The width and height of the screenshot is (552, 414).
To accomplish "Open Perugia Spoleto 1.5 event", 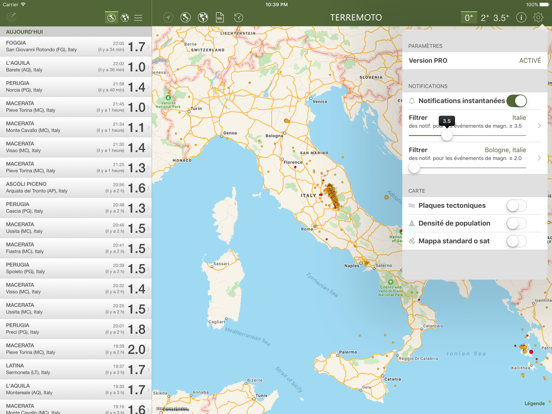I will (76, 268).
